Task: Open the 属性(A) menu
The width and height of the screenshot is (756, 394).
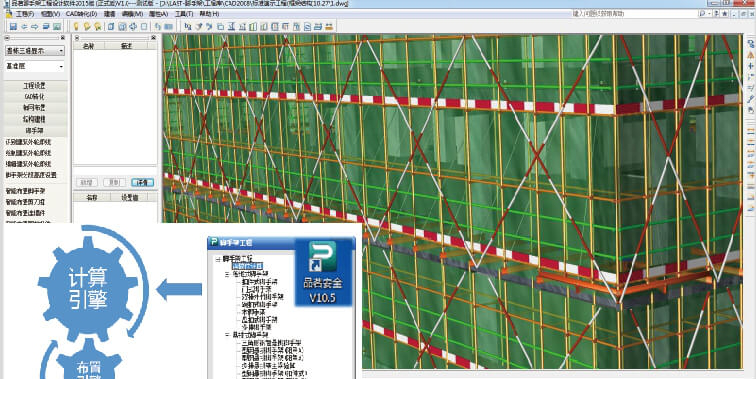Action: pyautogui.click(x=159, y=14)
